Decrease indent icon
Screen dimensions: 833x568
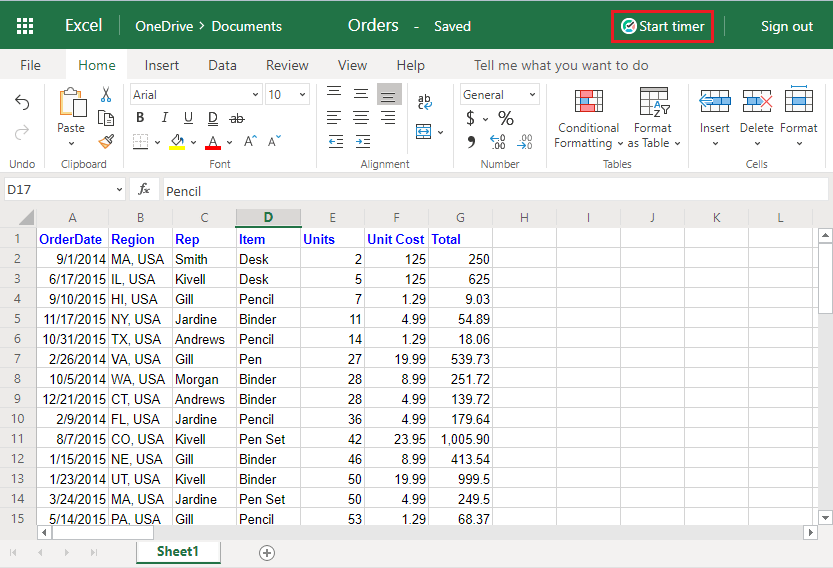coord(336,141)
